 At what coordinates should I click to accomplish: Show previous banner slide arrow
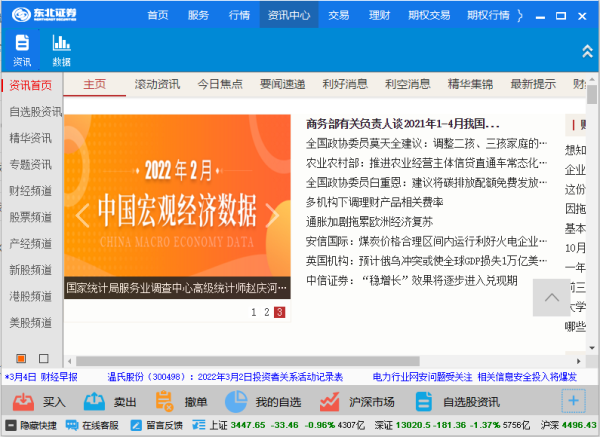pos(82,215)
